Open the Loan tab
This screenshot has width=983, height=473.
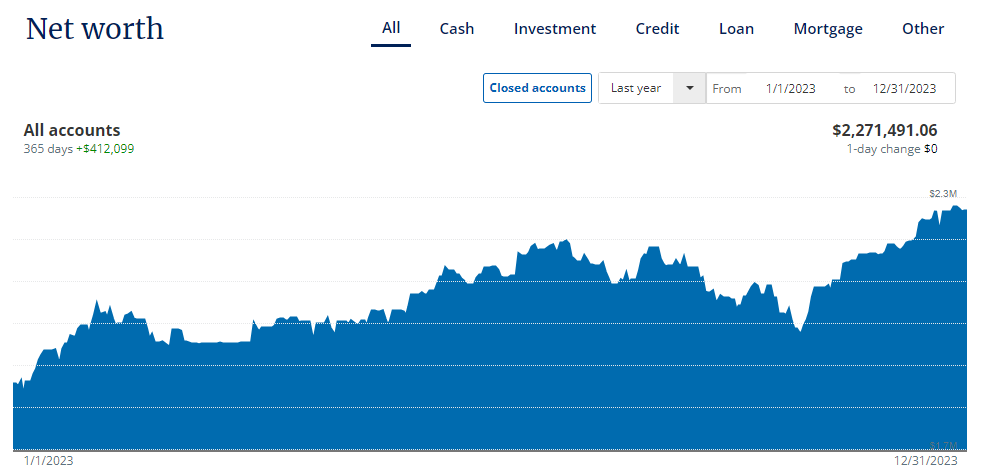(x=736, y=29)
